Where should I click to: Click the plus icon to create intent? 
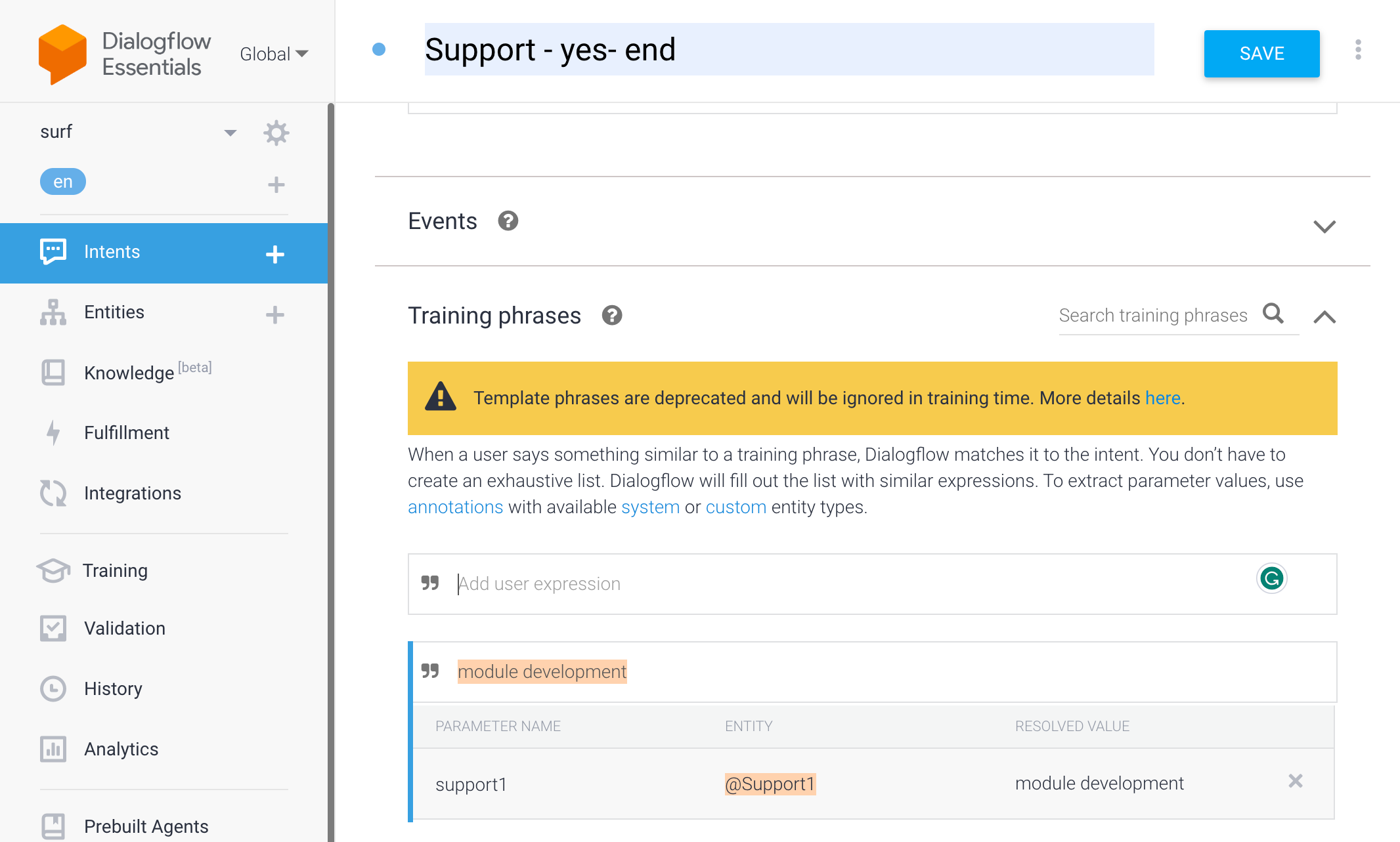275,254
